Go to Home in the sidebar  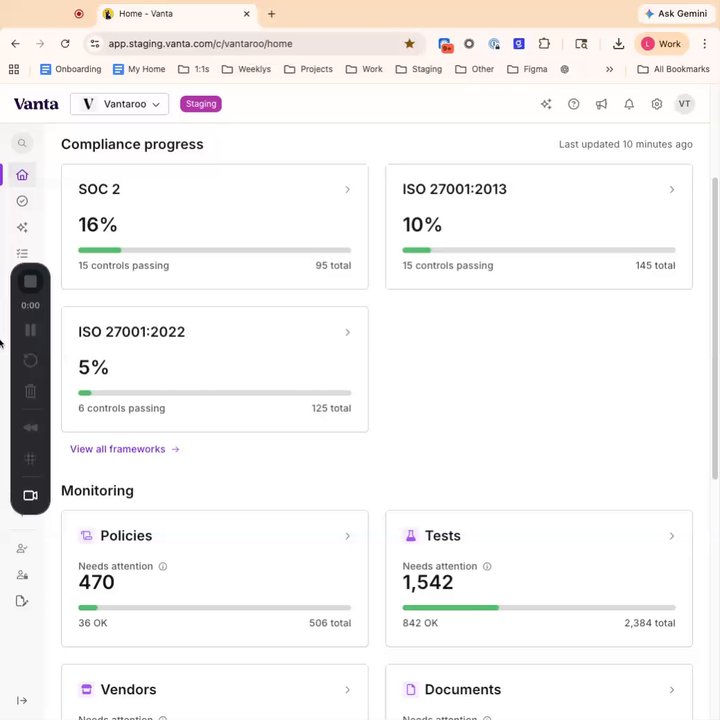click(22, 175)
